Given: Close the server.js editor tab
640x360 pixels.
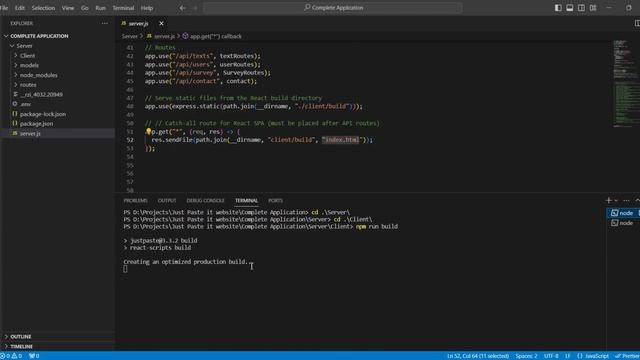Looking at the screenshot, I should point(161,23).
